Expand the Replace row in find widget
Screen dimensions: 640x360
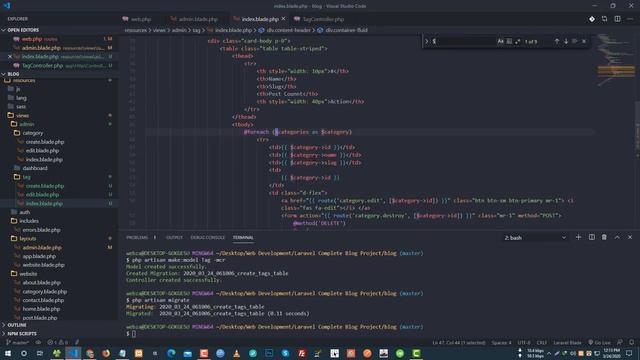tap(427, 41)
